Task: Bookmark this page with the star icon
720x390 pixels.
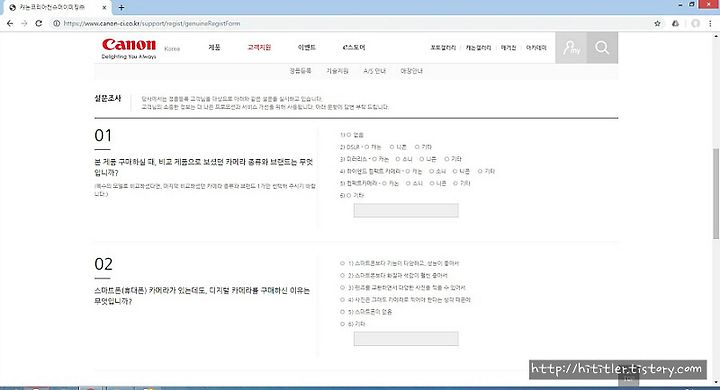Action: coord(658,23)
